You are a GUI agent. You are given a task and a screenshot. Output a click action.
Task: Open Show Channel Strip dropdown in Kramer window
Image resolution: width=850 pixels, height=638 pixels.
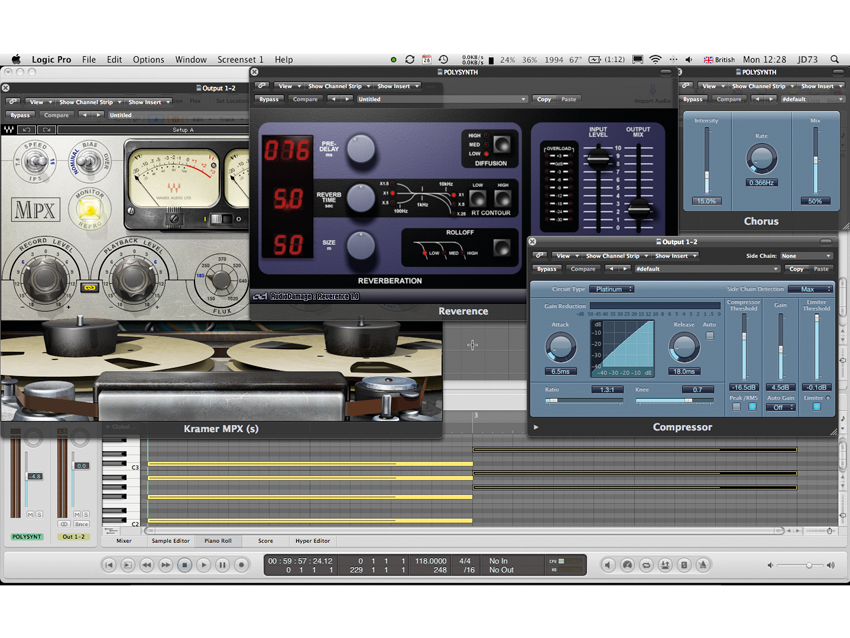pyautogui.click(x=89, y=101)
